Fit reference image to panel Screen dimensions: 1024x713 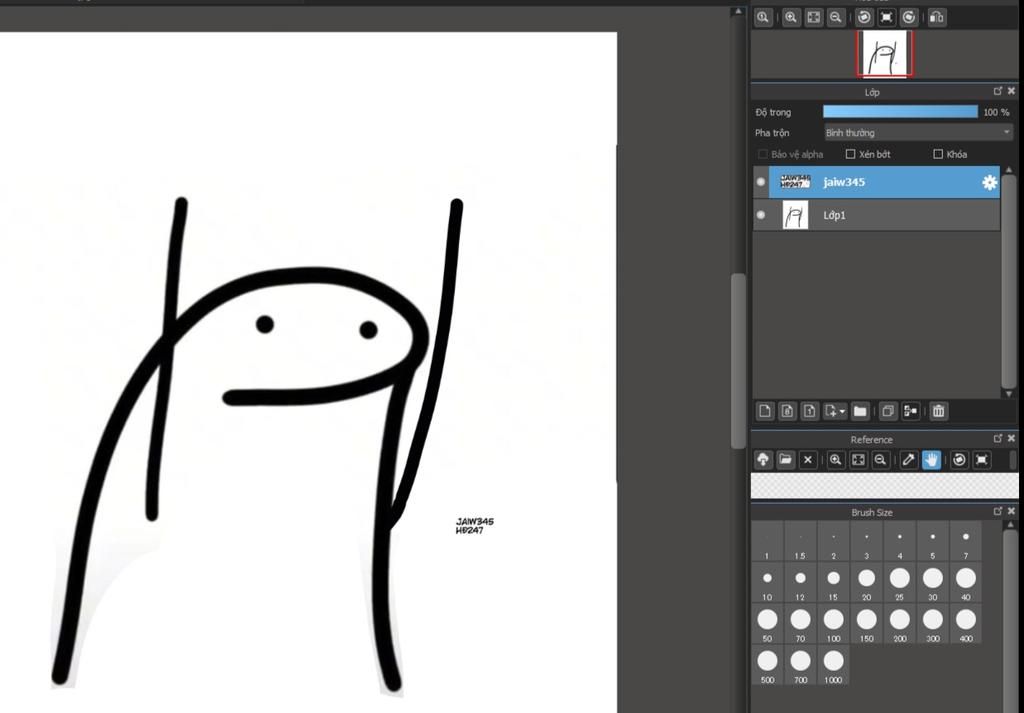pos(858,460)
